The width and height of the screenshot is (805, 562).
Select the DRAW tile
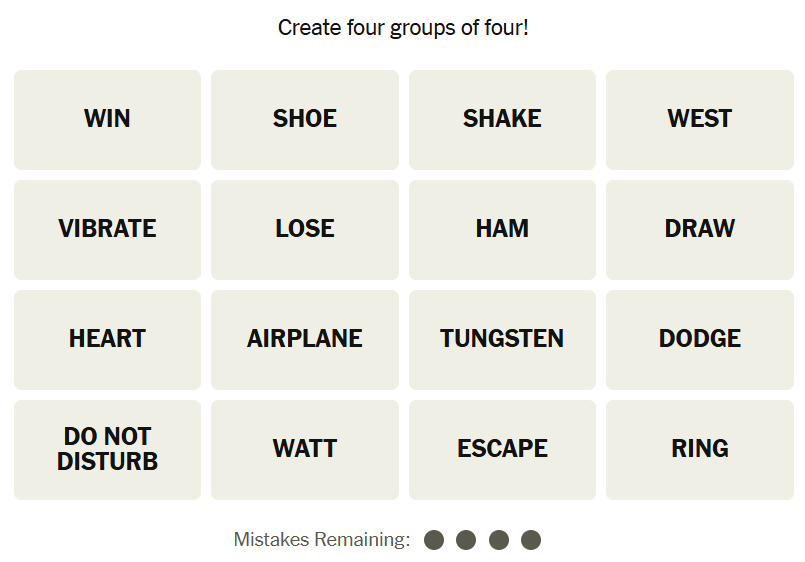click(700, 229)
